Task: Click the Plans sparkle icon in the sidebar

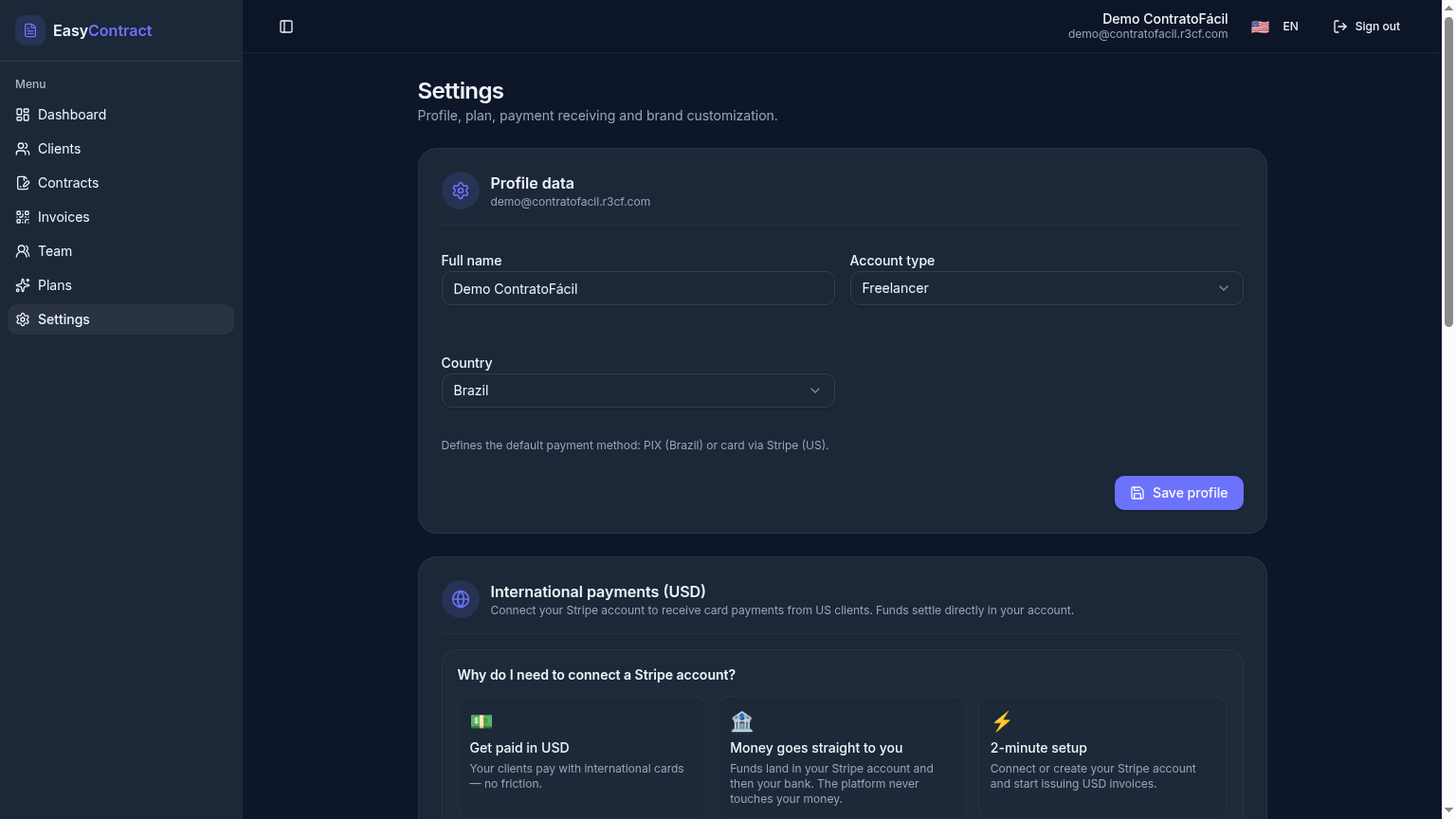Action: pos(23,285)
